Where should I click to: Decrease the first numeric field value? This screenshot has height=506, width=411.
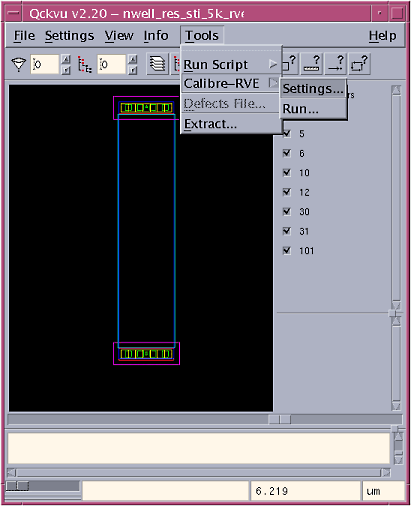pos(66,70)
